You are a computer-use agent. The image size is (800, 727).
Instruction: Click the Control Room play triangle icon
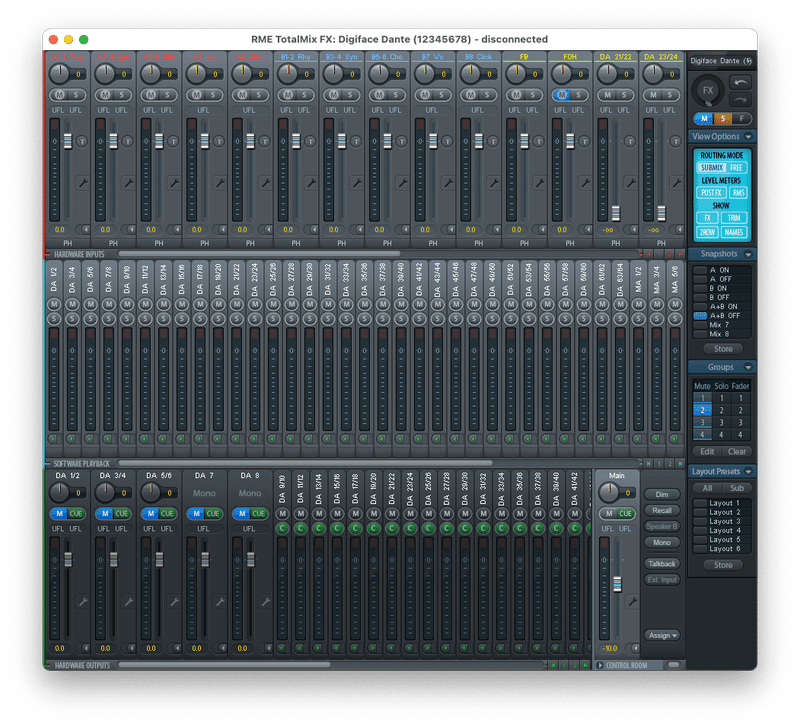click(x=600, y=665)
